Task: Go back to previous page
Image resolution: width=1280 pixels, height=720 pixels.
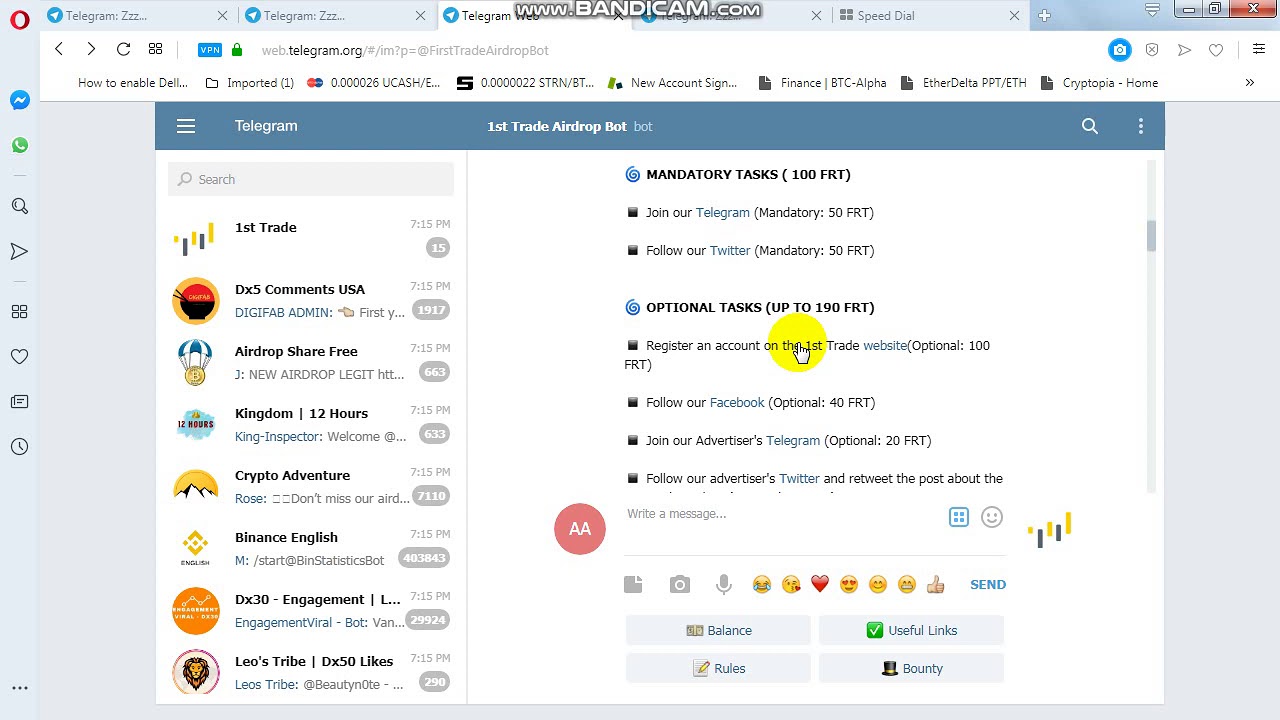Action: pos(59,49)
